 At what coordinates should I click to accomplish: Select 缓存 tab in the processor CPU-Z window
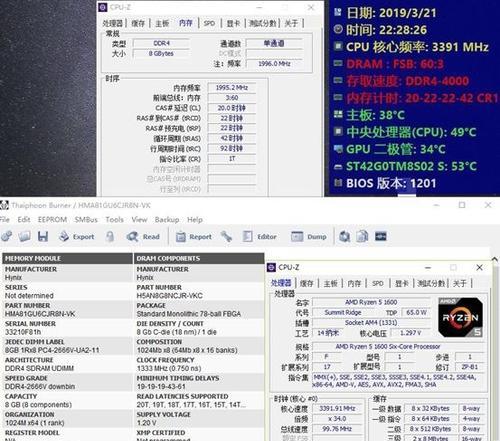coord(306,283)
